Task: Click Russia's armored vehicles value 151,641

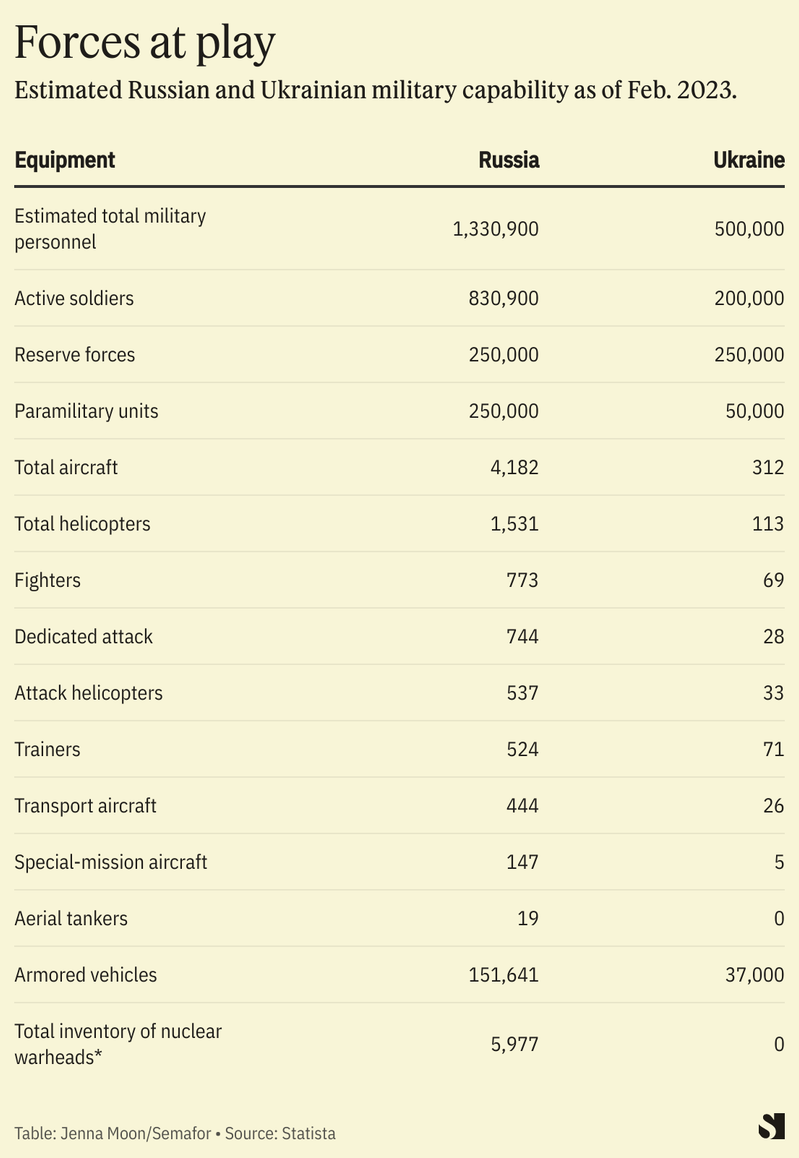Action: (x=503, y=974)
